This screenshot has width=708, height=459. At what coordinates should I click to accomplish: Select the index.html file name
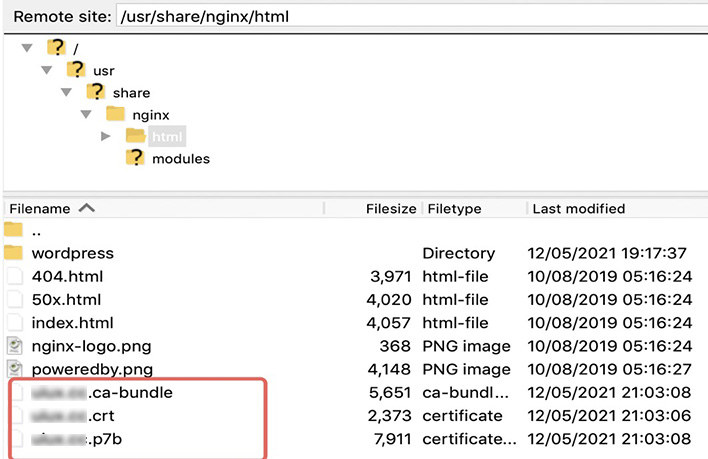(x=72, y=323)
